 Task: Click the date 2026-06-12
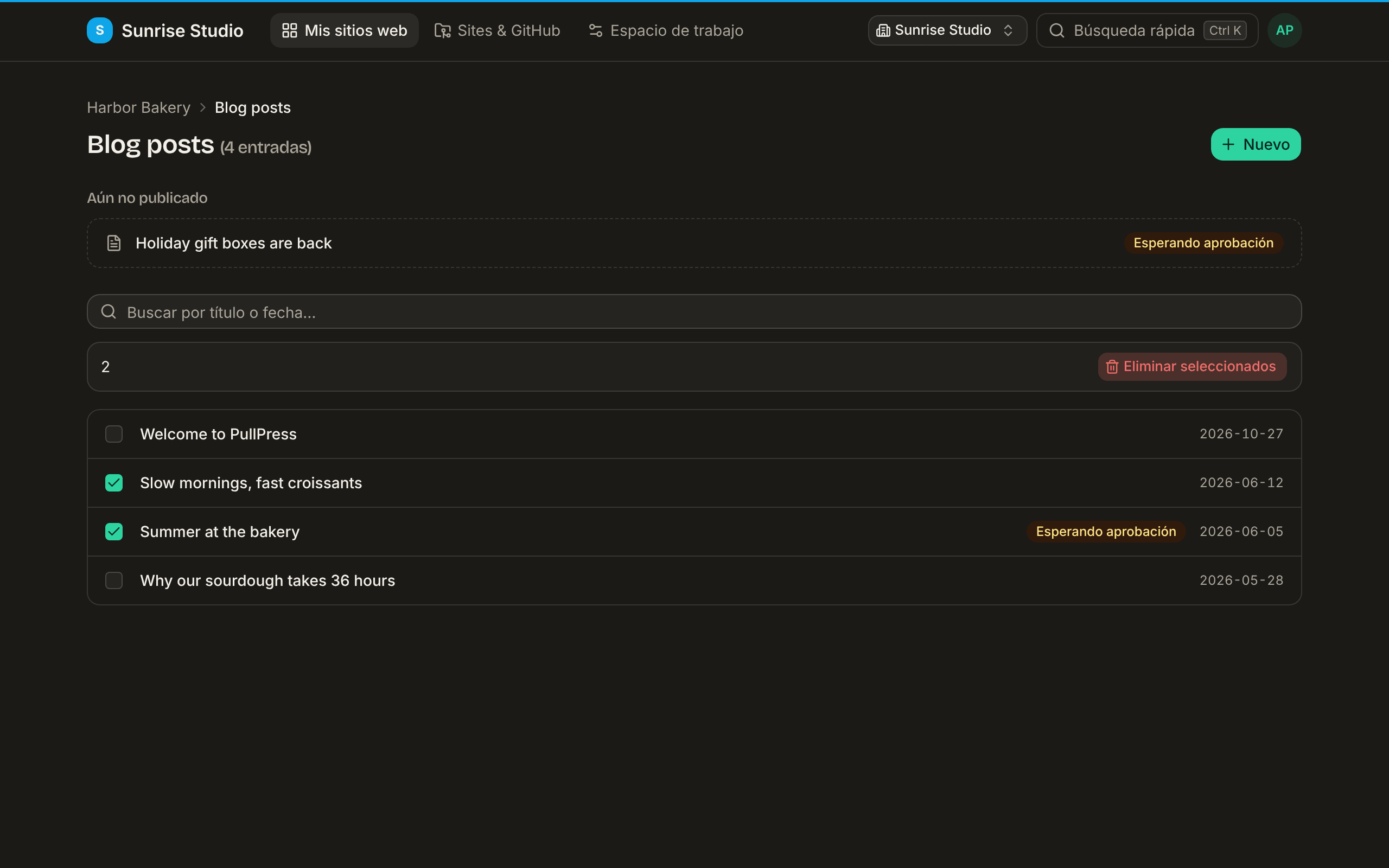tap(1241, 483)
